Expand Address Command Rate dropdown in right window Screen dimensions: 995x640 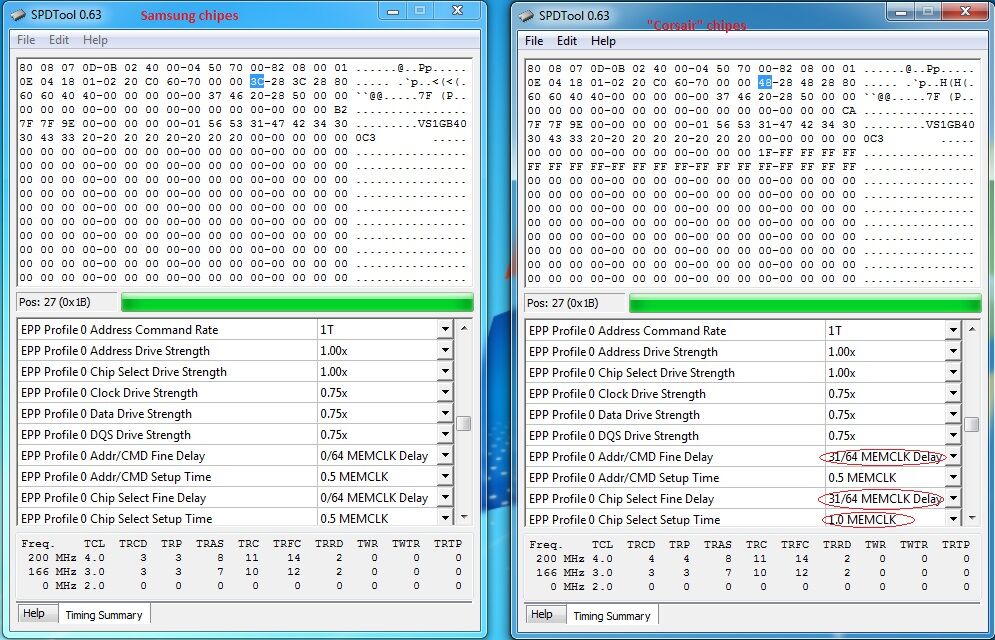953,330
